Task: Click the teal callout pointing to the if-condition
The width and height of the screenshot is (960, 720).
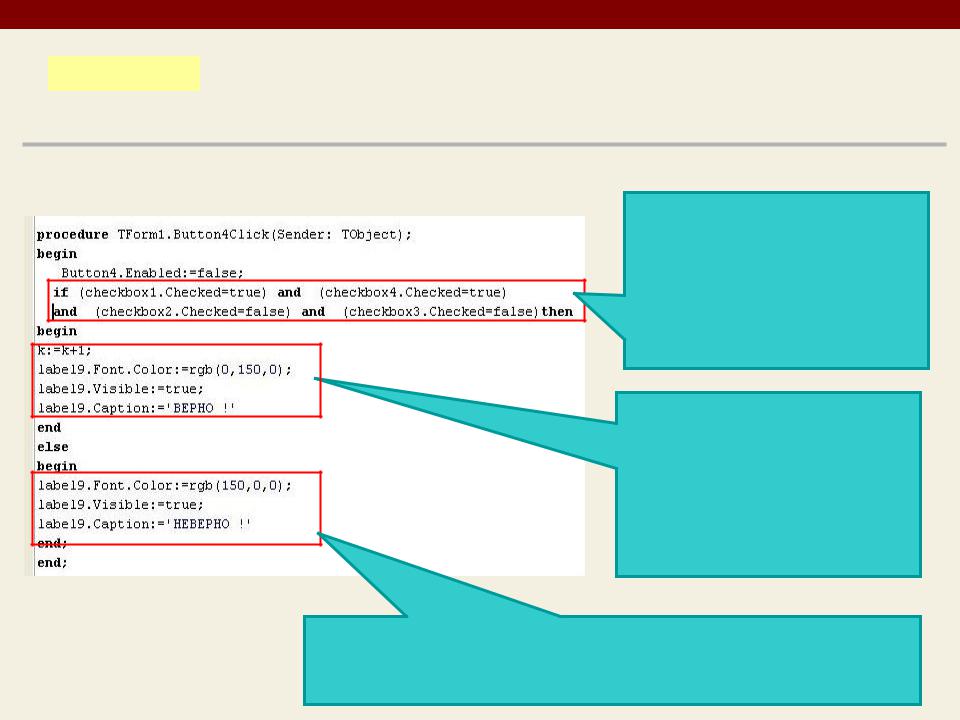Action: click(776, 280)
